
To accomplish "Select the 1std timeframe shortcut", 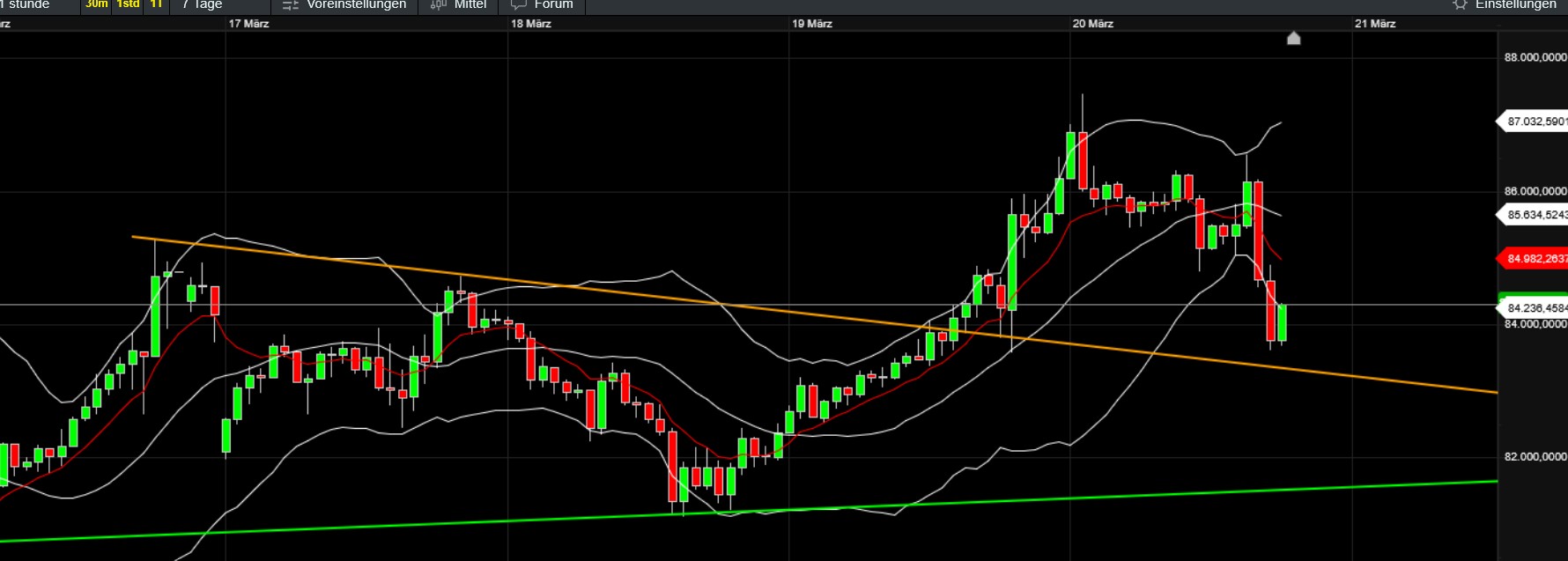I will tap(128, 4).
